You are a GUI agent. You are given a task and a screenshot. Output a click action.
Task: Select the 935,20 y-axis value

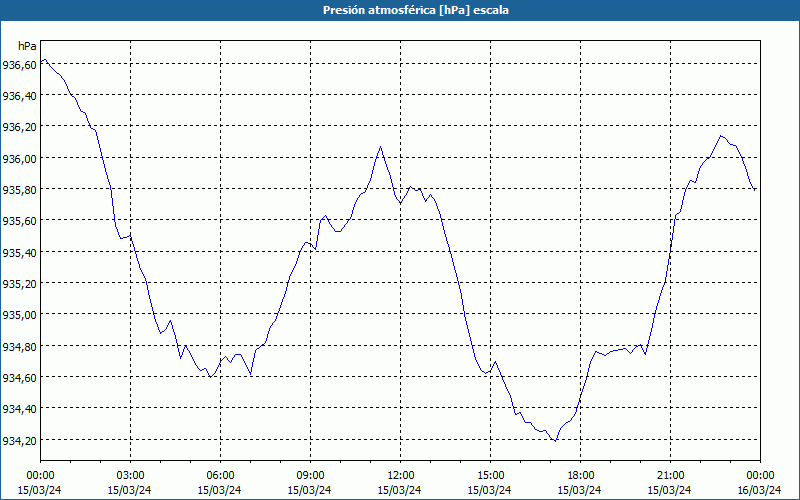pos(19,284)
